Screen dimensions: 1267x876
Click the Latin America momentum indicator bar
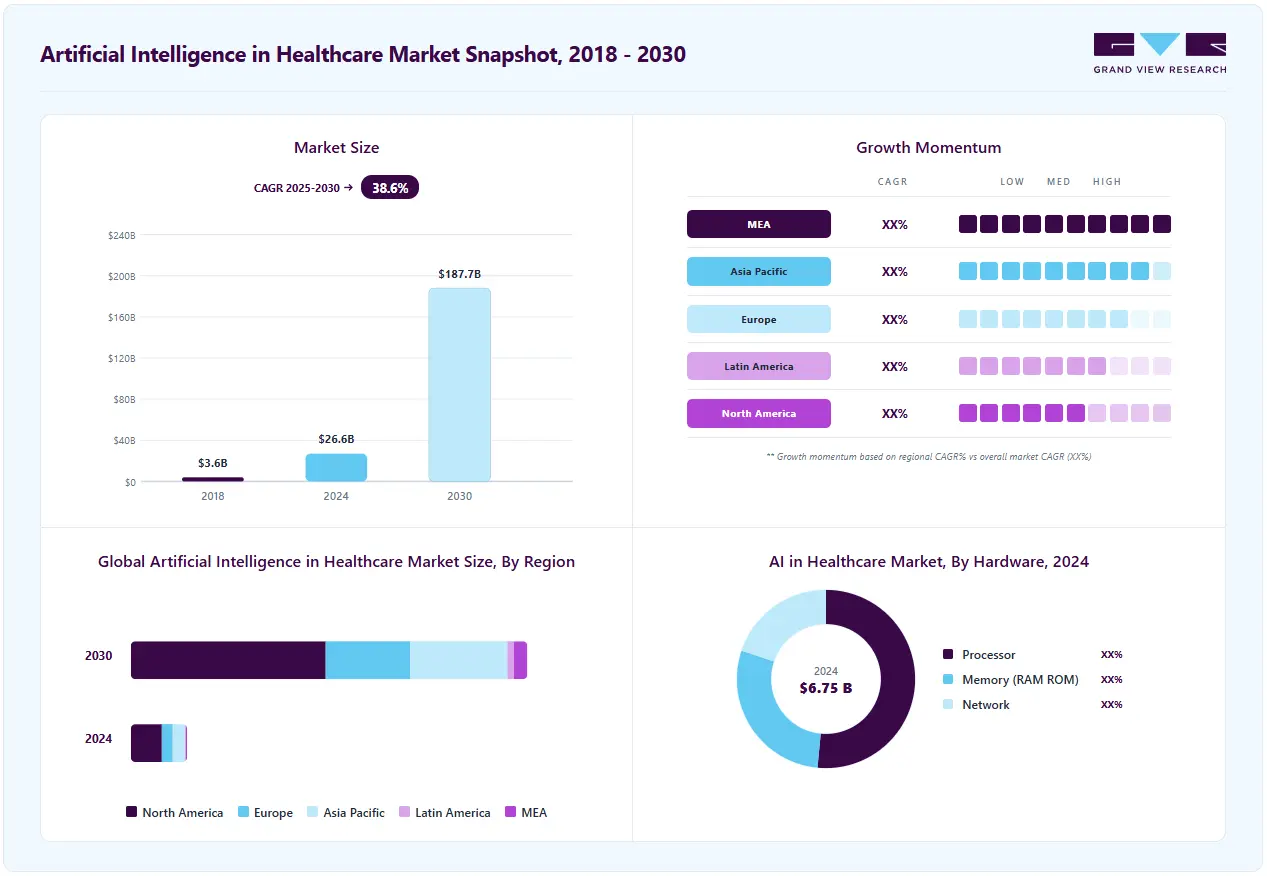tap(1065, 366)
